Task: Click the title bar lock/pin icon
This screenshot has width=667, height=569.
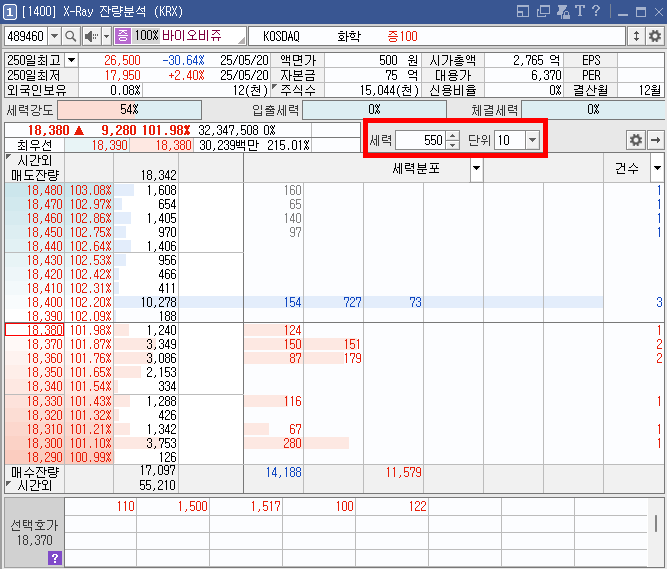Action: click(563, 11)
